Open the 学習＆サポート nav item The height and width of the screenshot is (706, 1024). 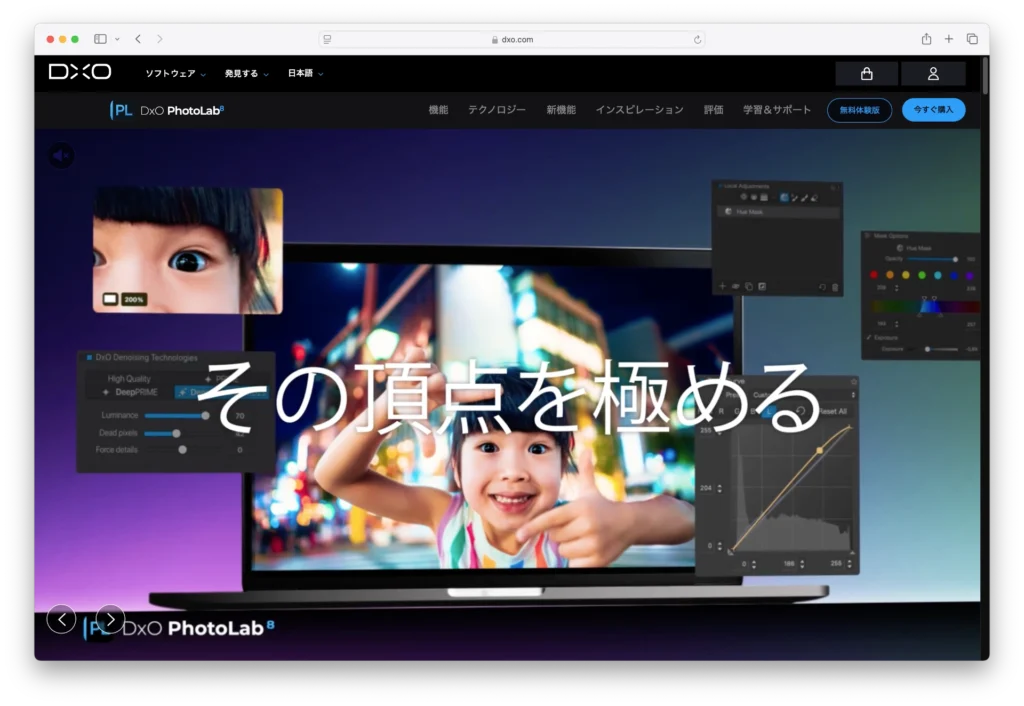(x=777, y=110)
